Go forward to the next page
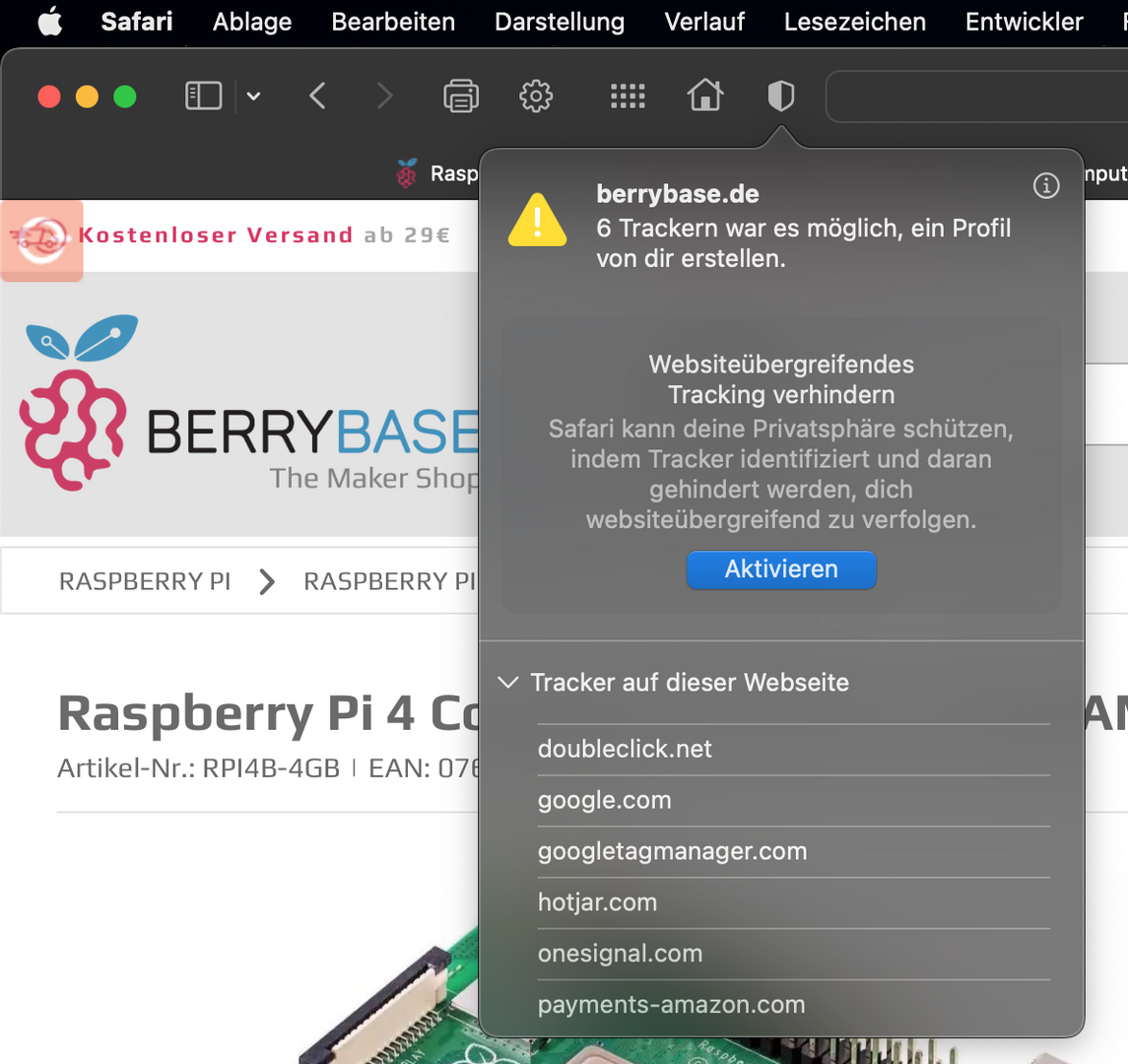 [385, 96]
